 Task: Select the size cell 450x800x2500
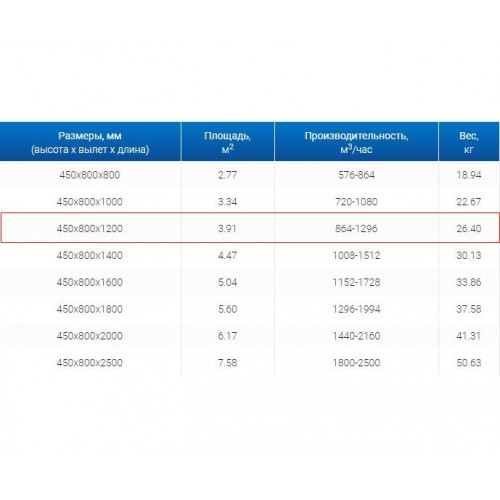tap(90, 363)
